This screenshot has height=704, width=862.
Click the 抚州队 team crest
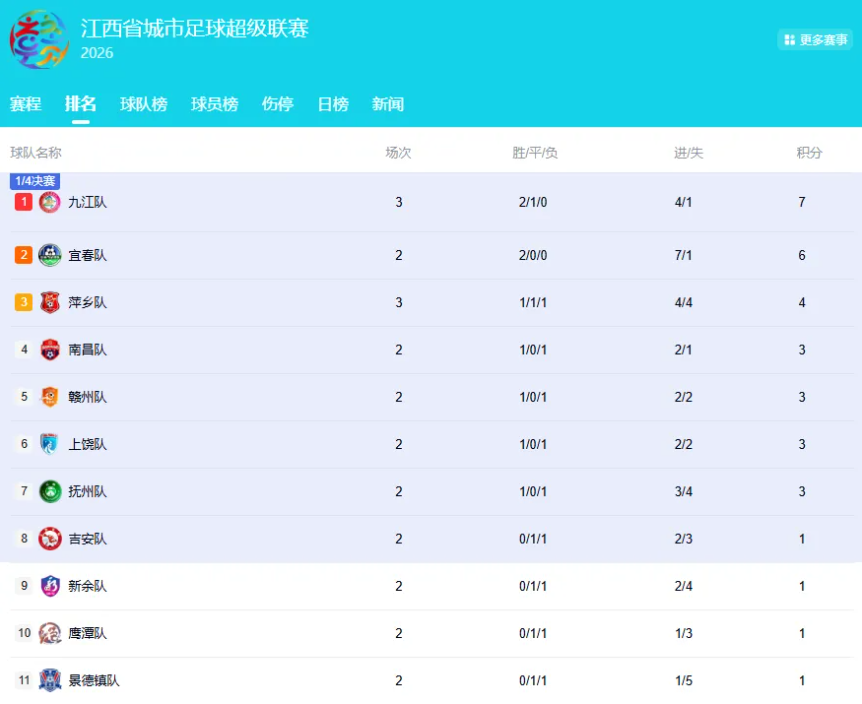tap(49, 491)
